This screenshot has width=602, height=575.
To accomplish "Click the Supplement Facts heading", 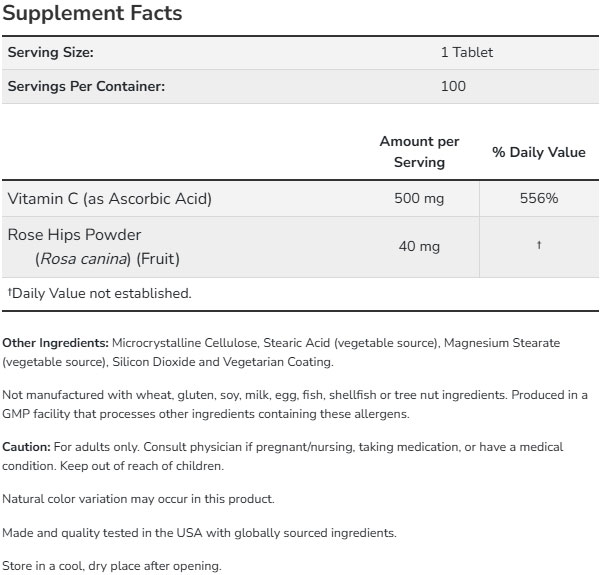I will click(x=93, y=14).
